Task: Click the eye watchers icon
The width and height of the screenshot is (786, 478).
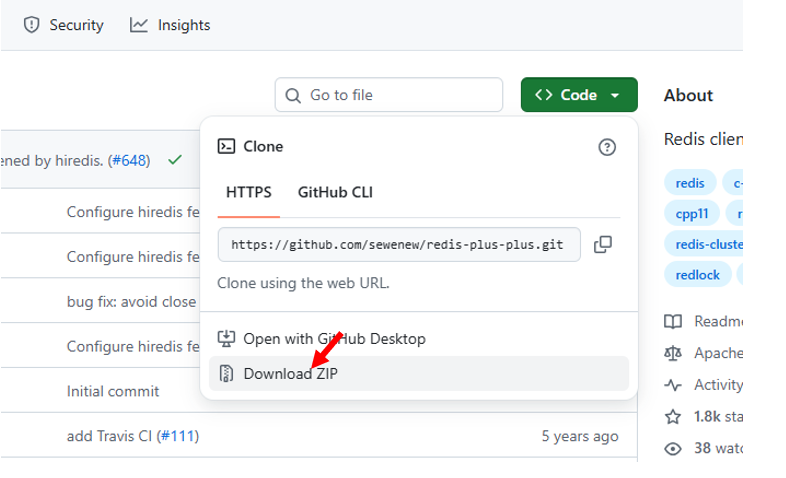Action: (x=673, y=448)
